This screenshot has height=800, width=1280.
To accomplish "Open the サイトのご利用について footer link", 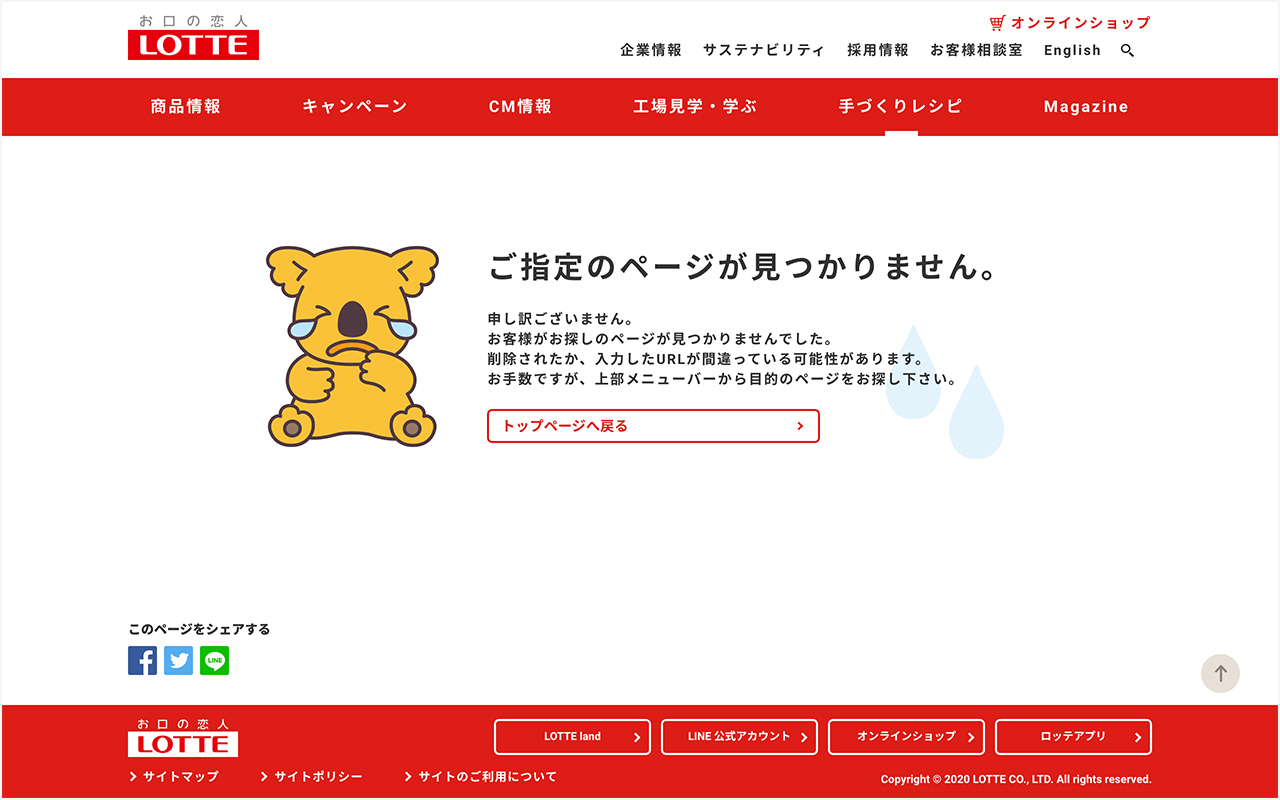I will [481, 777].
